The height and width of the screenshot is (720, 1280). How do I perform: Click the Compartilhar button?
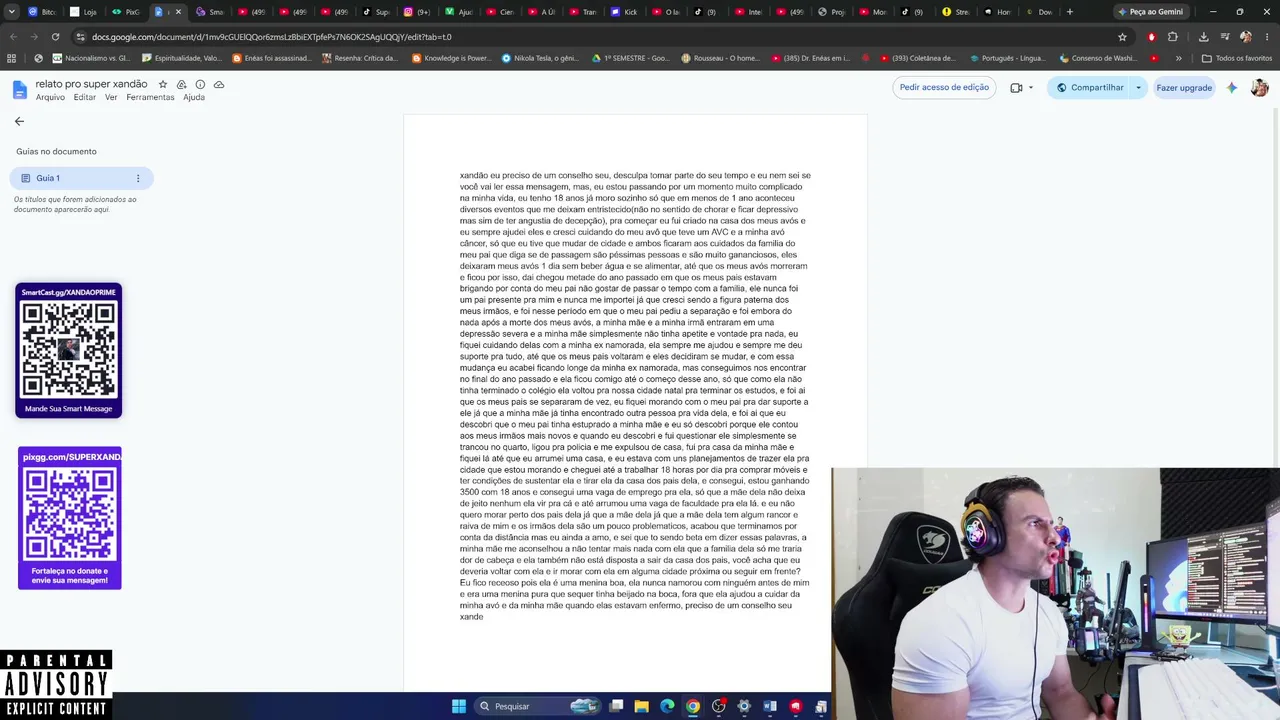click(x=1089, y=88)
